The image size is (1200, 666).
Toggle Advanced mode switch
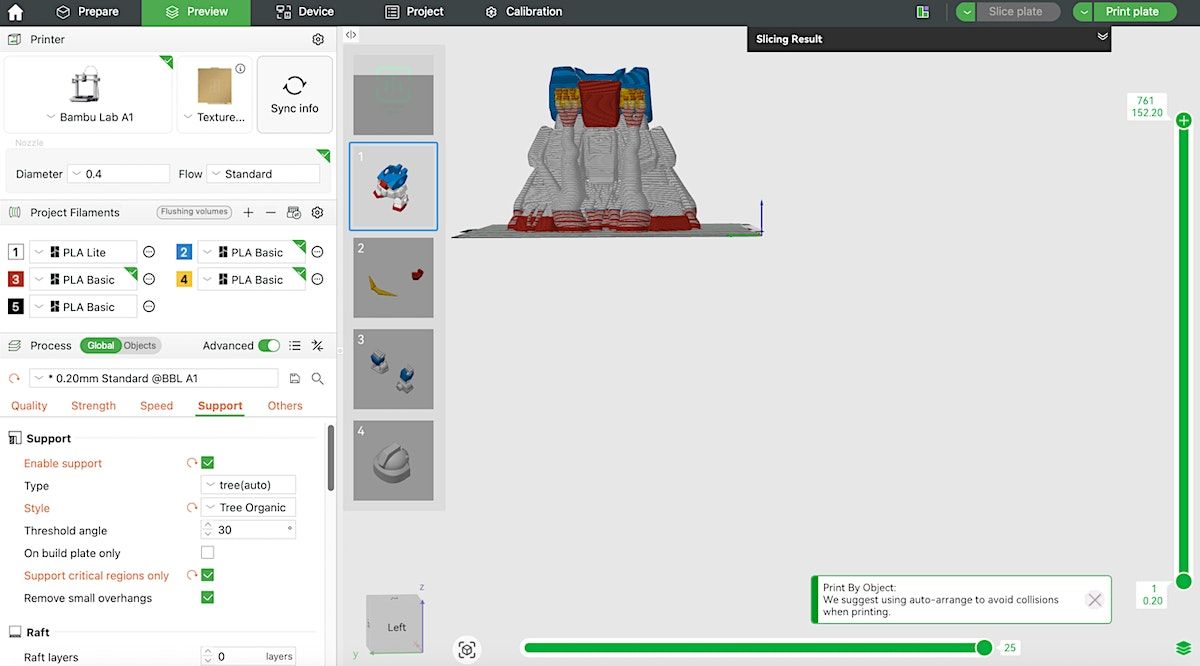(269, 346)
